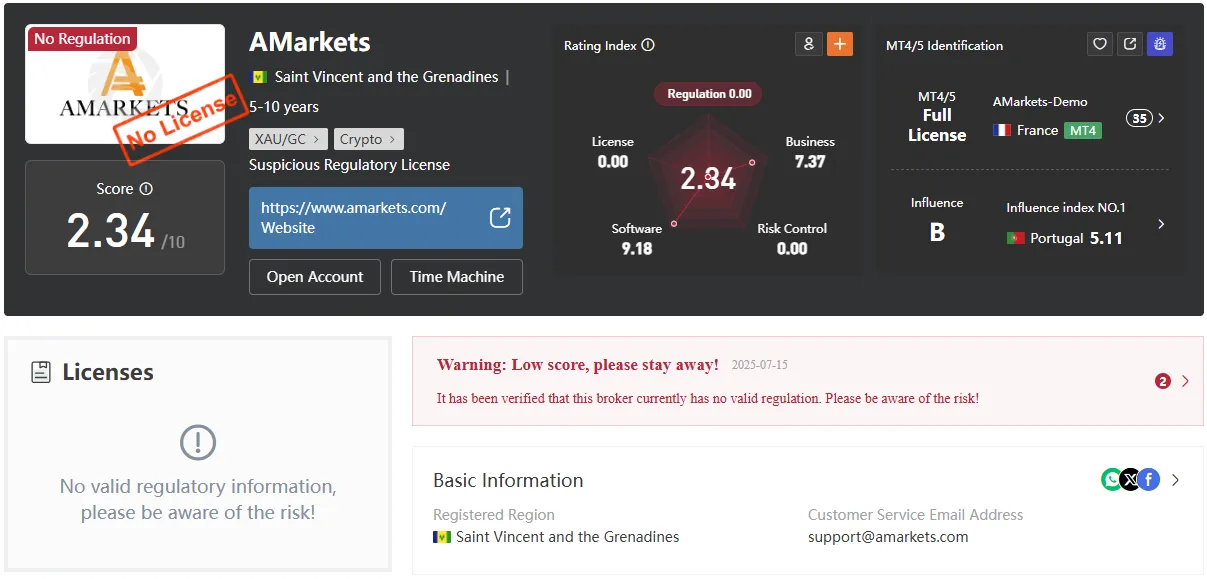Viewport: 1207px width, 579px height.
Task: Click the No Regulation red label
Action: (82, 39)
